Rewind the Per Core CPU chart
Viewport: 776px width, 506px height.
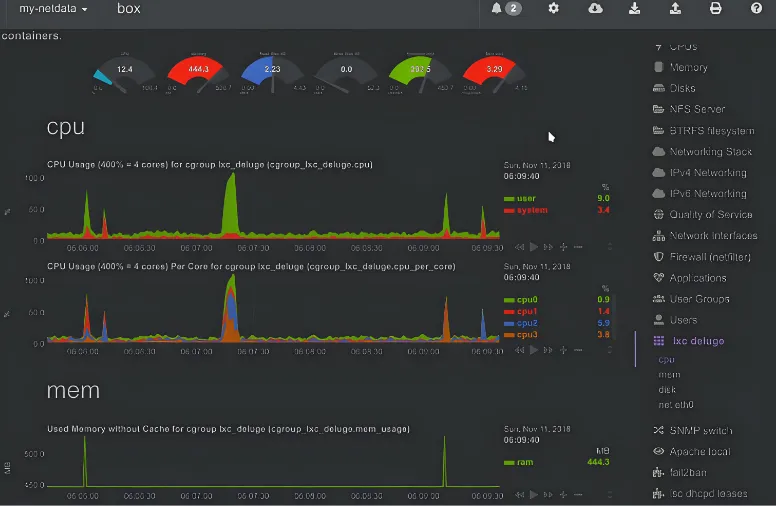519,350
